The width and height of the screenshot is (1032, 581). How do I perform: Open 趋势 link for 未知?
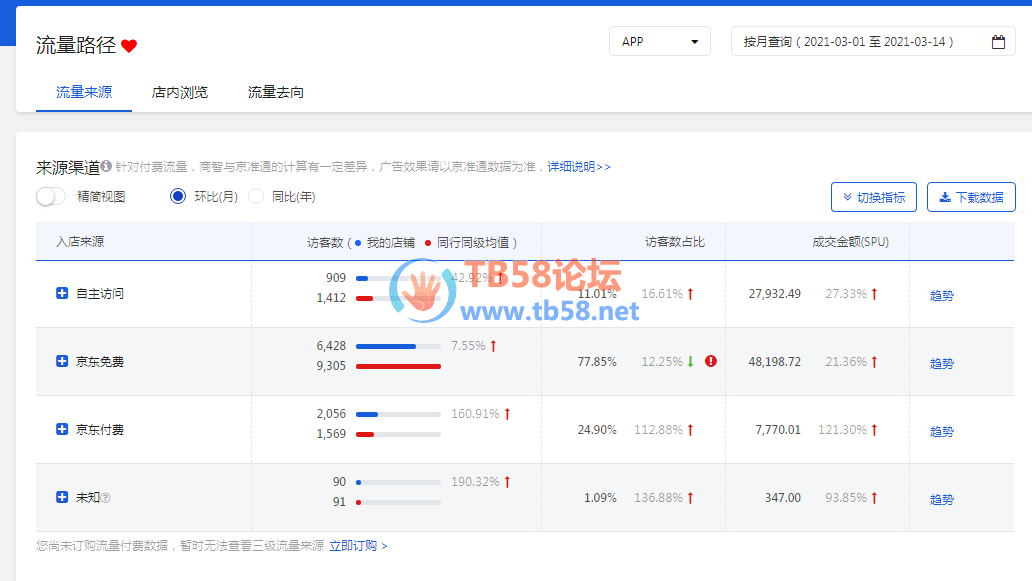[x=941, y=499]
